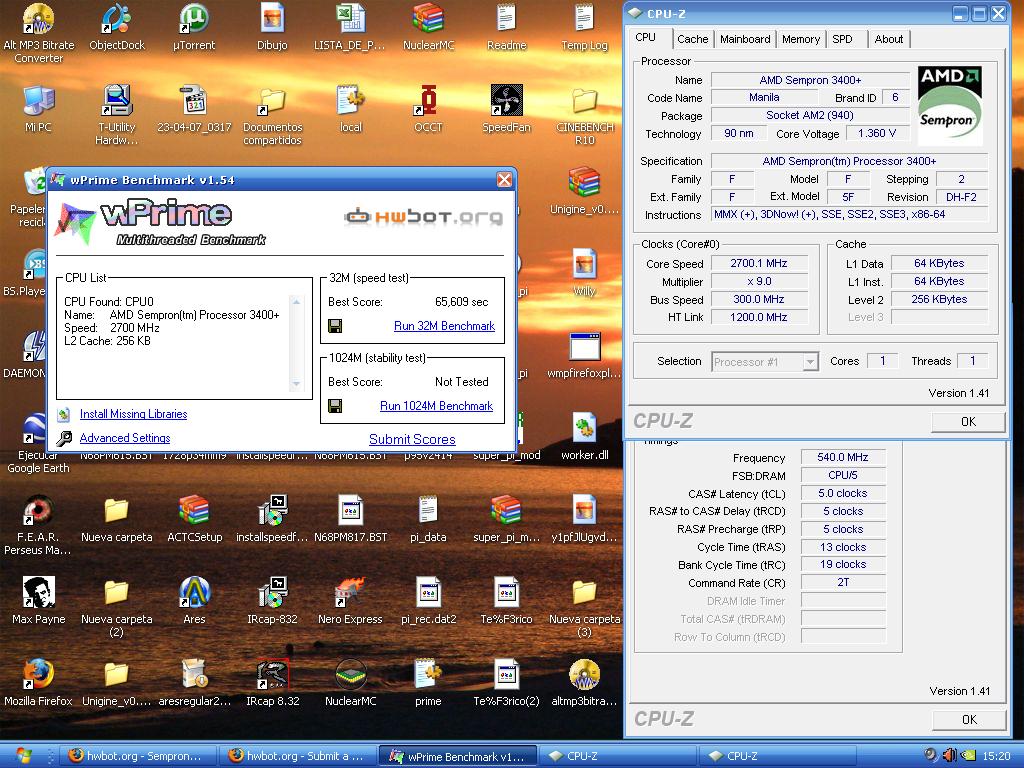Switch to the Mainboard tab in CPU-Z

(744, 39)
